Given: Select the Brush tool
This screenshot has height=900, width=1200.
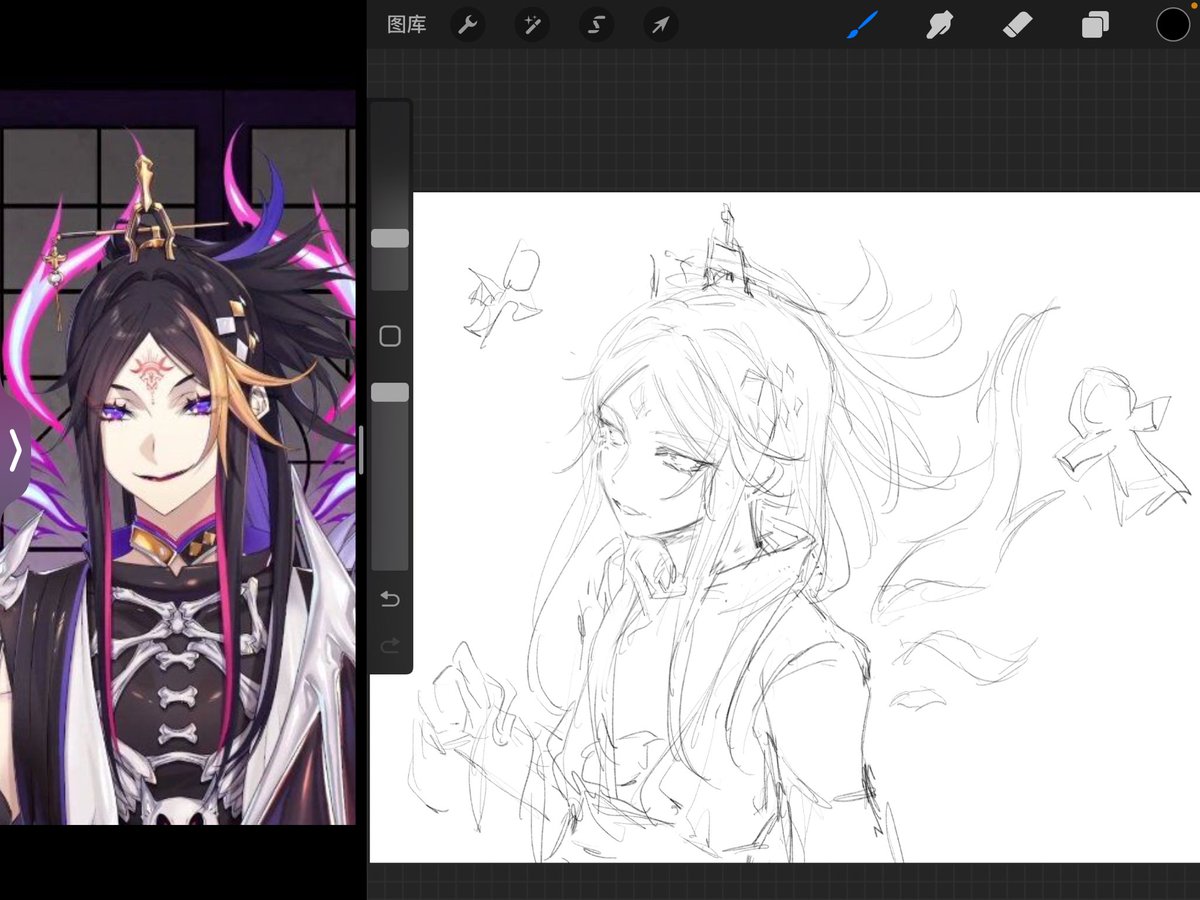Looking at the screenshot, I should [x=861, y=25].
